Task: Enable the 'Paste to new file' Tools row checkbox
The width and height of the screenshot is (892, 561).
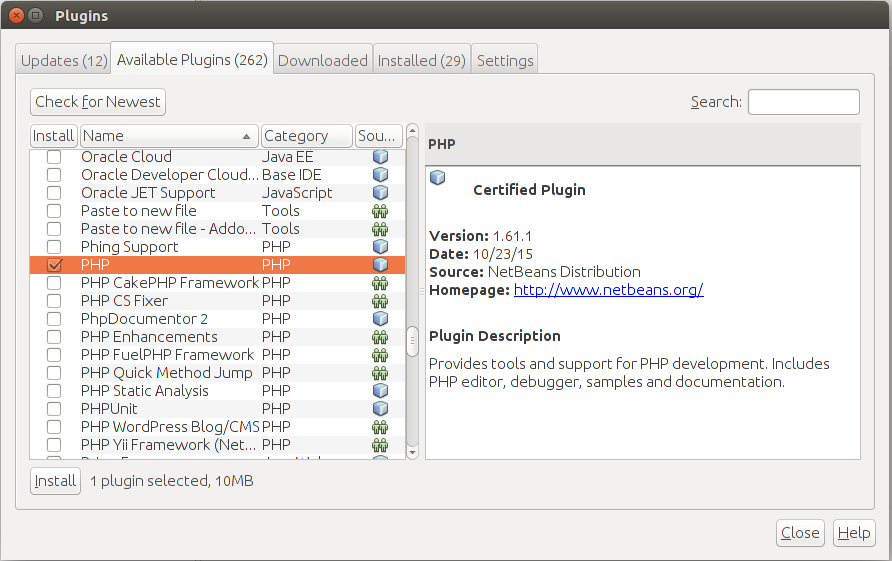Action: point(54,211)
